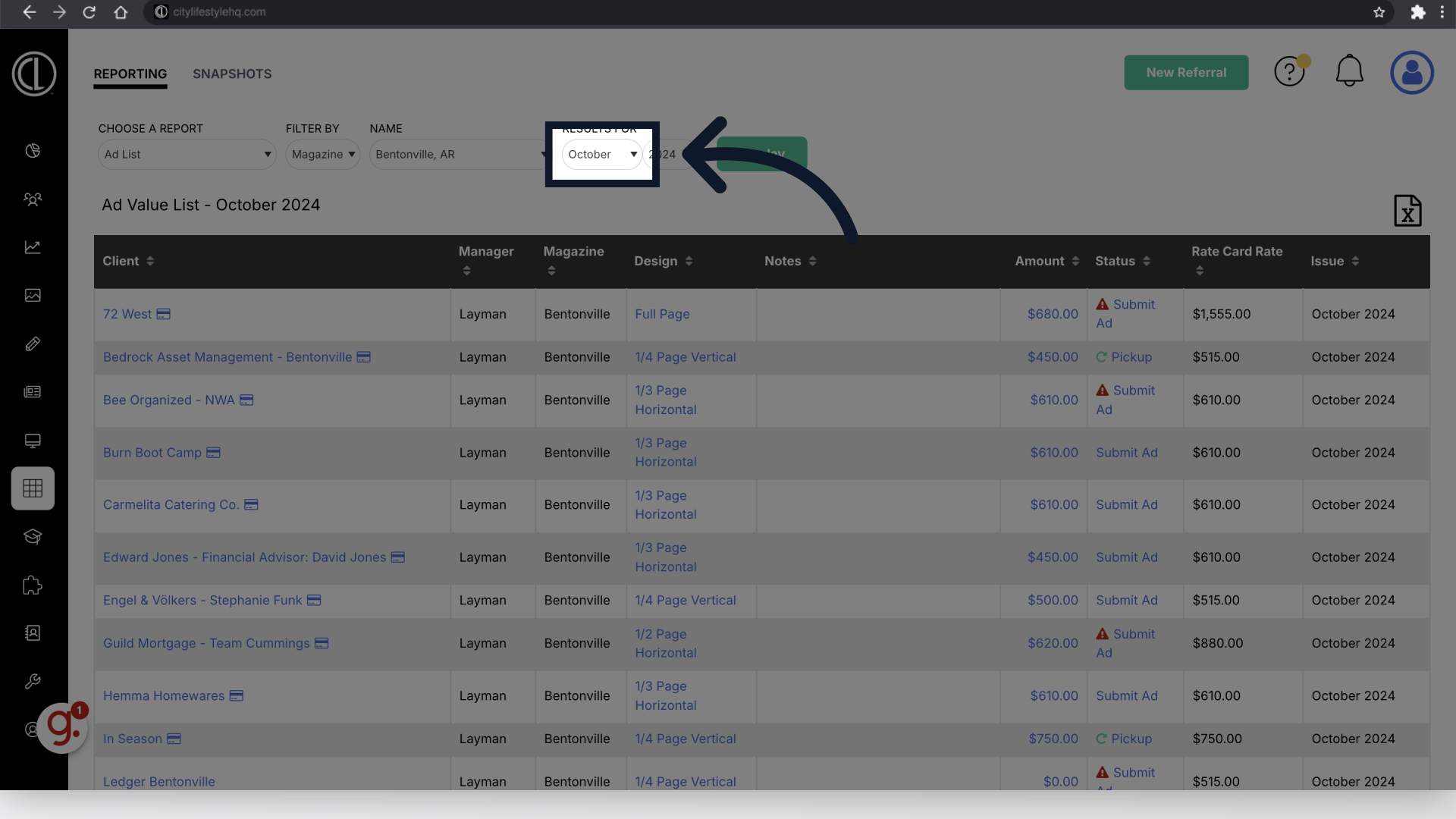Screen dimensions: 1456x819
Task: Click the card icon next to Hemma Homewares
Action: click(x=237, y=696)
